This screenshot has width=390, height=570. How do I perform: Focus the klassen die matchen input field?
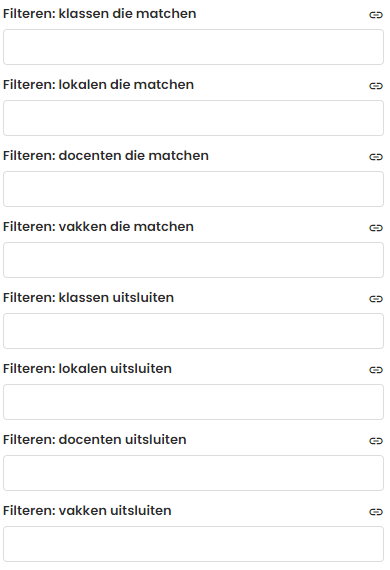[x=193, y=47]
